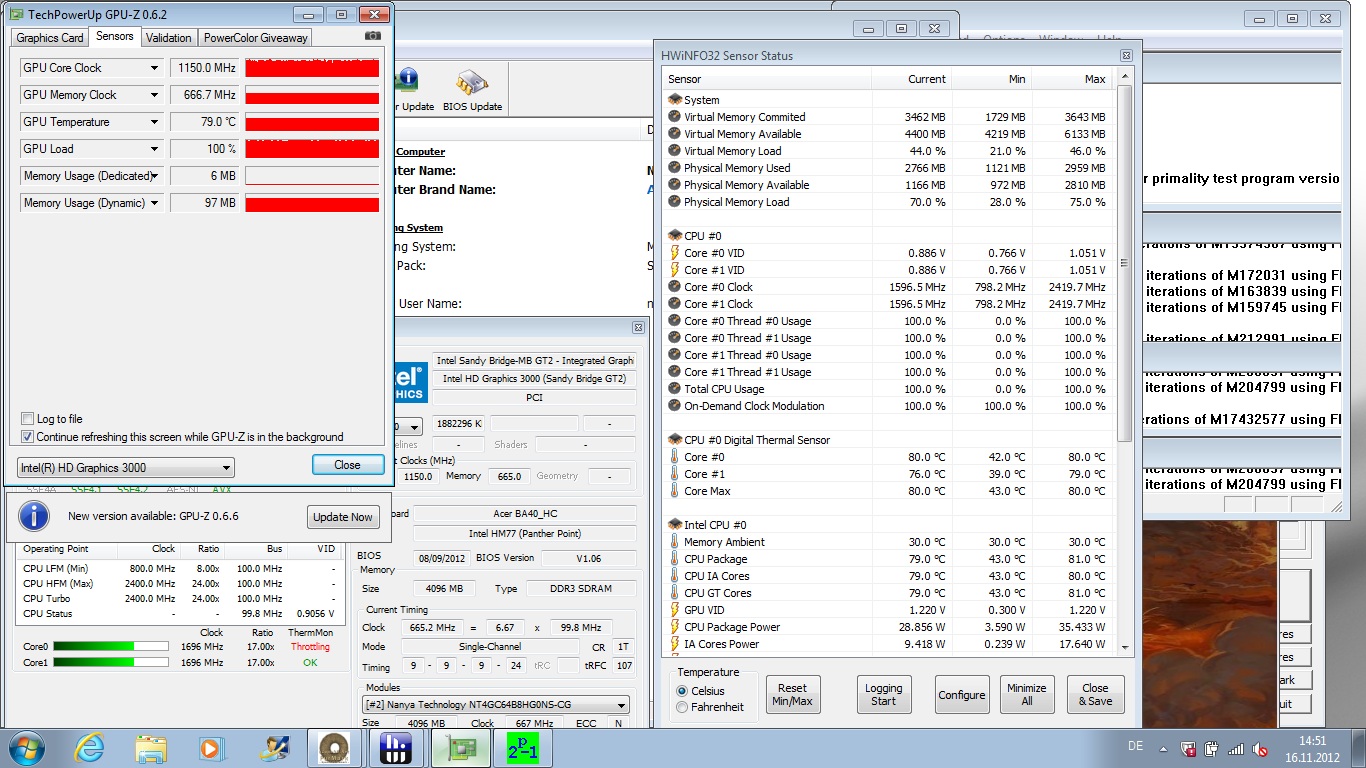Click the lightning icon beside CPU Package Power
Screen dimensions: 1366x768
click(x=675, y=627)
